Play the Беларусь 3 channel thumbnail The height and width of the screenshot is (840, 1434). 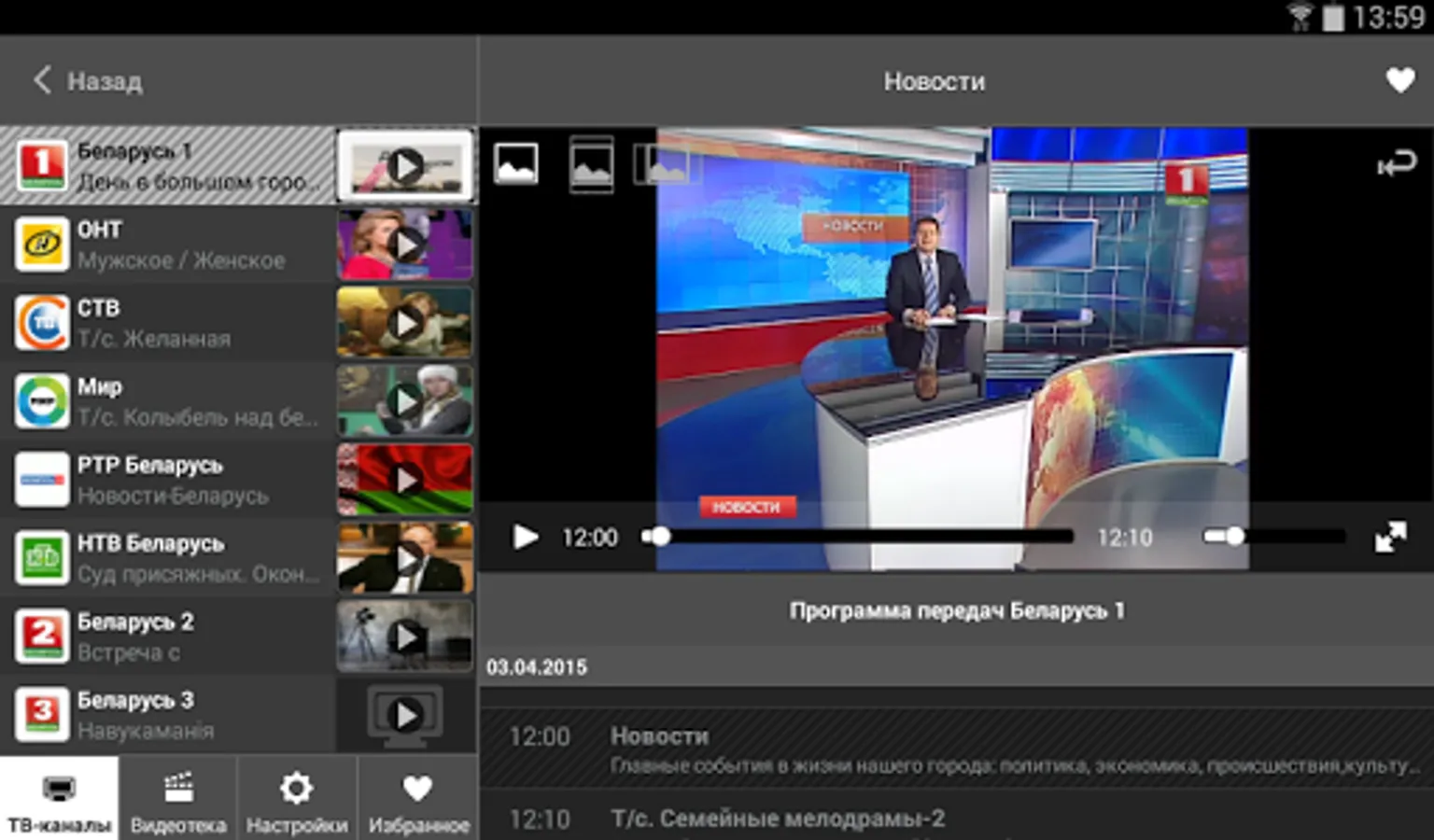[404, 715]
